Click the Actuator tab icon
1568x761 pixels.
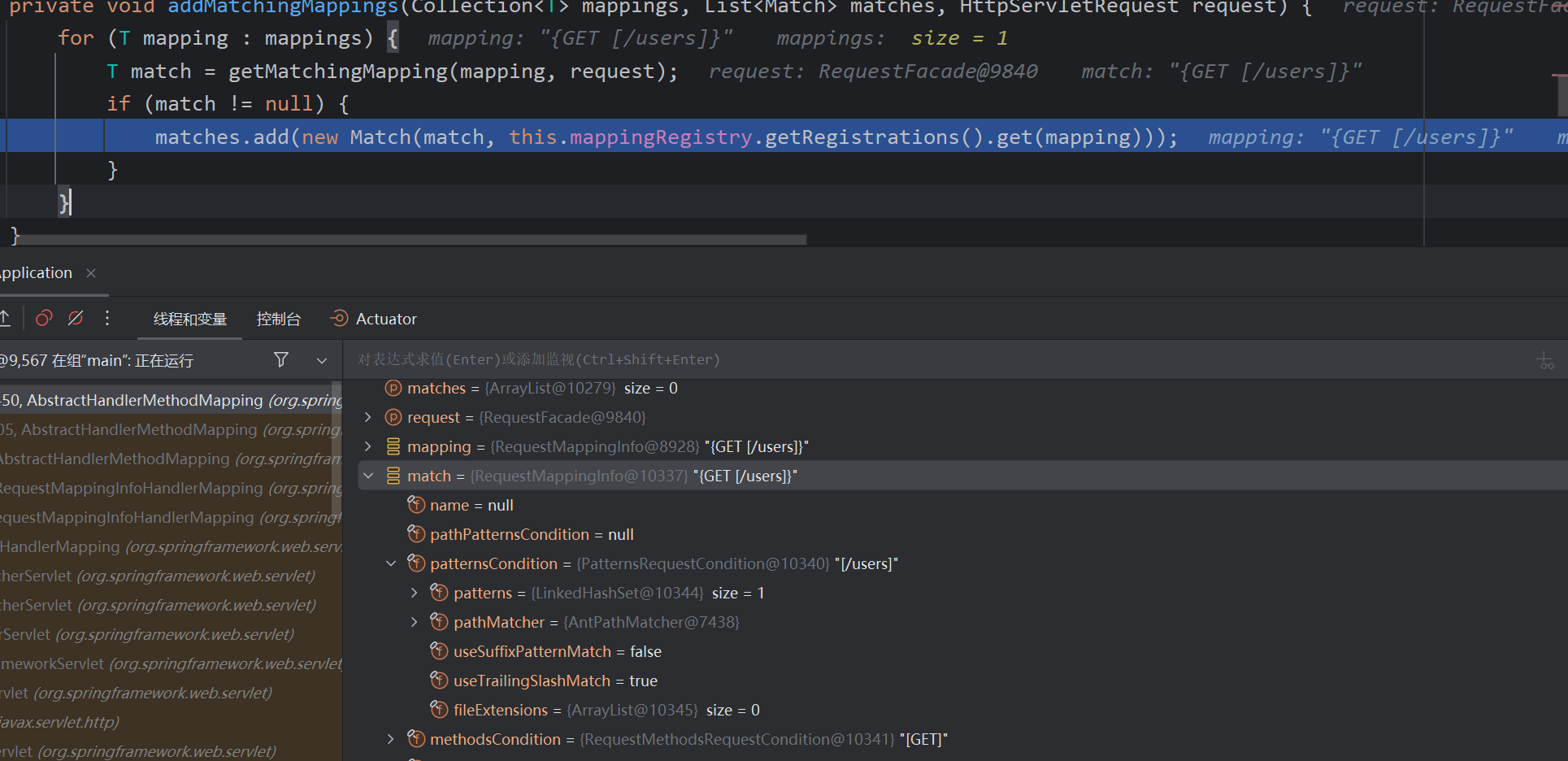click(x=339, y=318)
